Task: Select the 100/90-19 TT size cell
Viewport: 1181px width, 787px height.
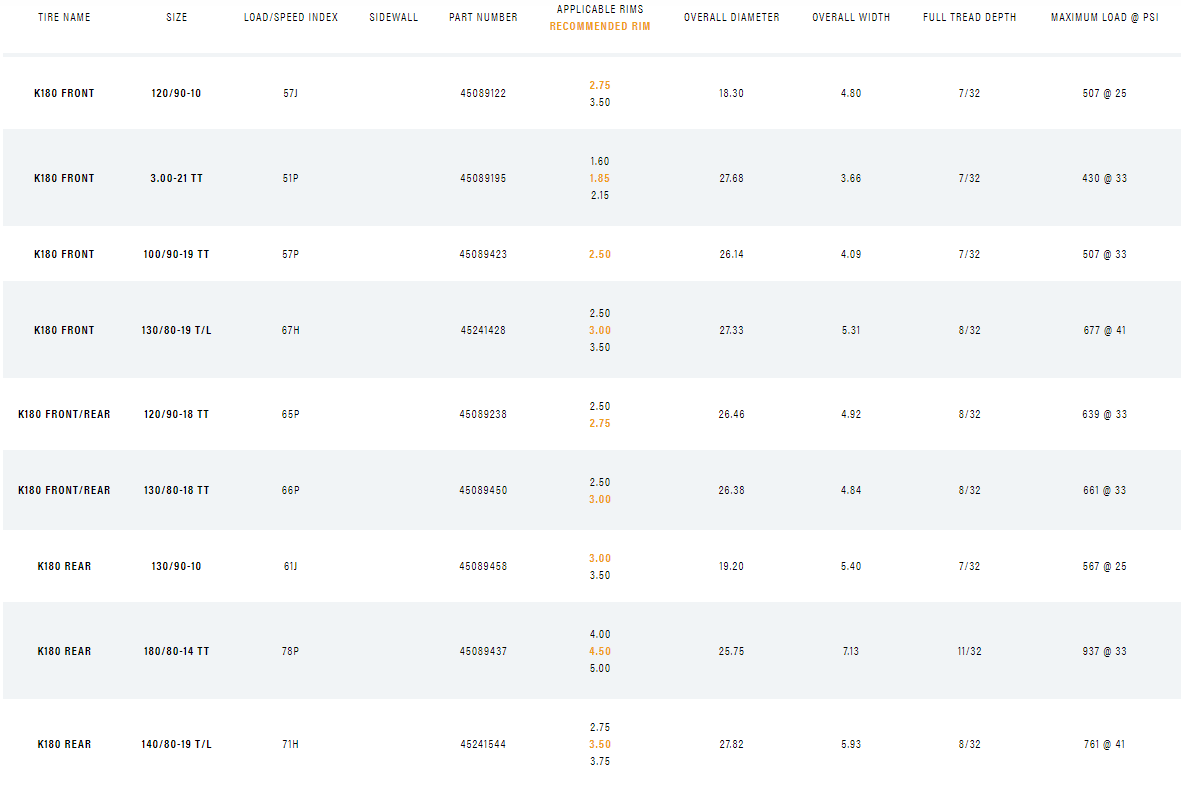Action: (x=177, y=255)
